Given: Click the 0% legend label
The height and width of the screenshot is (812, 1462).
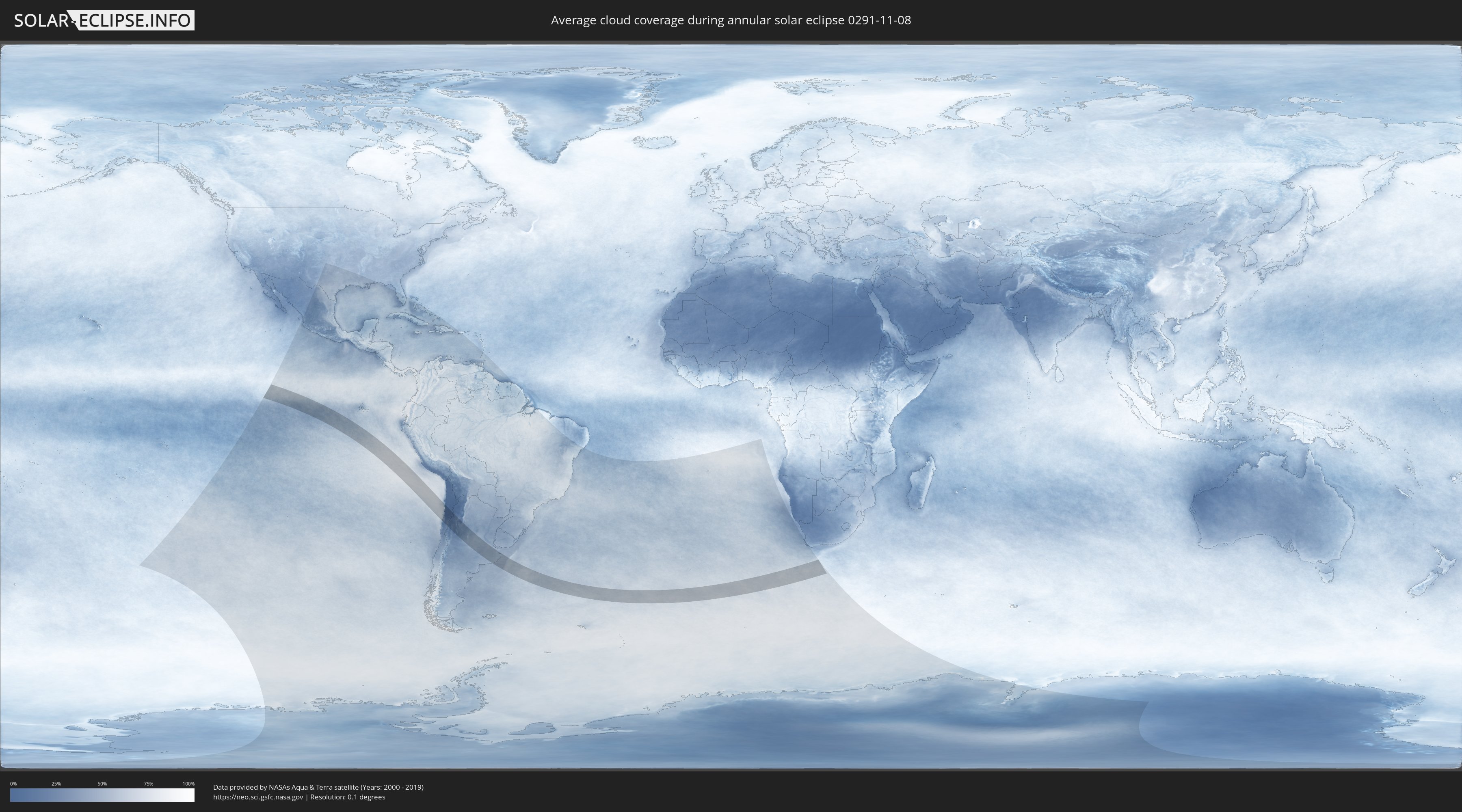Looking at the screenshot, I should pos(14,784).
